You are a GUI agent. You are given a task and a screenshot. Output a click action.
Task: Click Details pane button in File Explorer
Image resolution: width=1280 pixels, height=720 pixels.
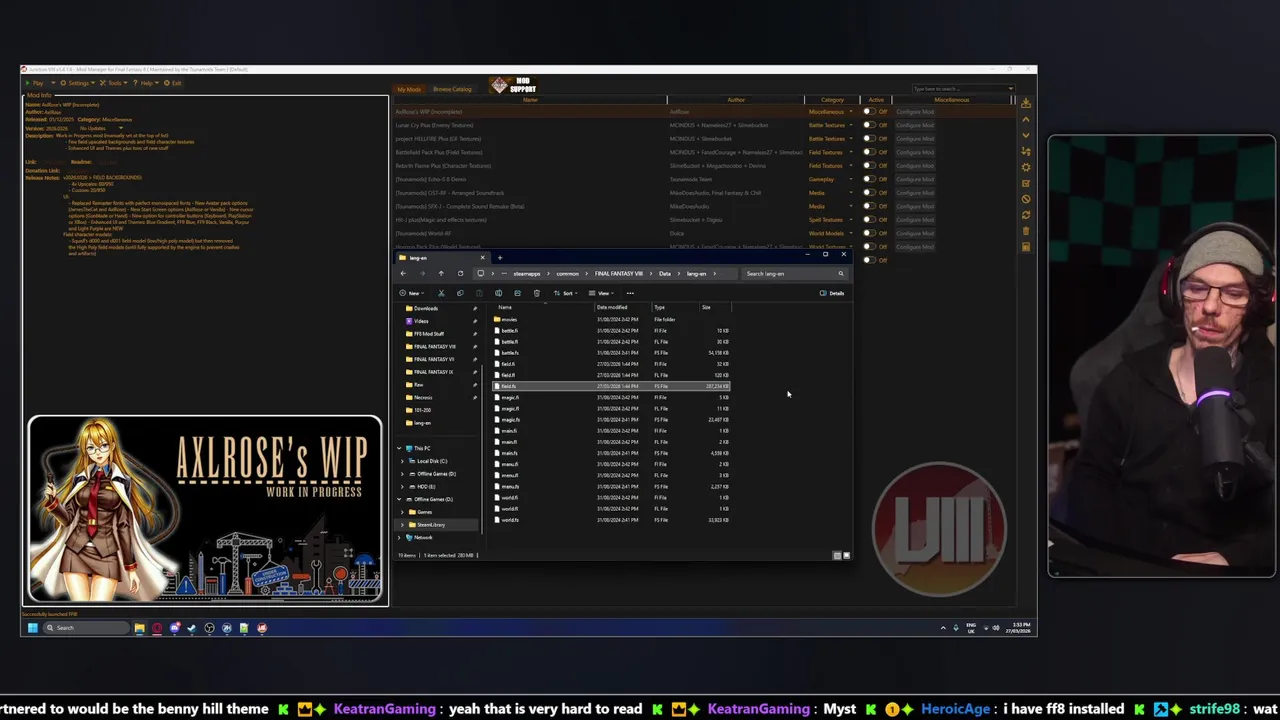click(x=832, y=293)
